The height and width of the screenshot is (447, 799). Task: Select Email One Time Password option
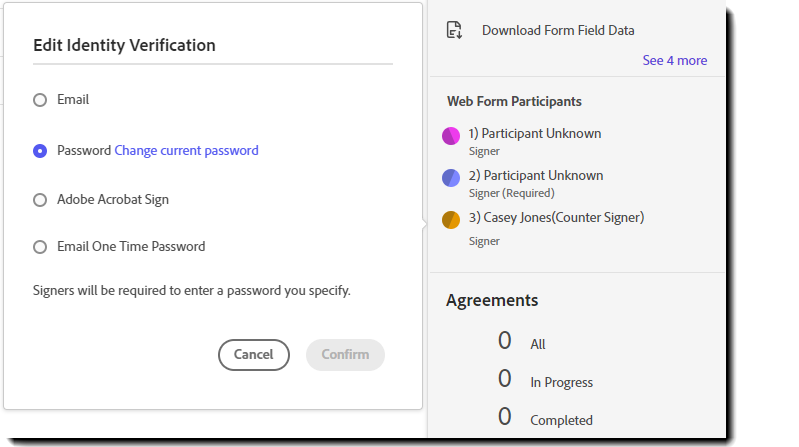pyautogui.click(x=40, y=247)
